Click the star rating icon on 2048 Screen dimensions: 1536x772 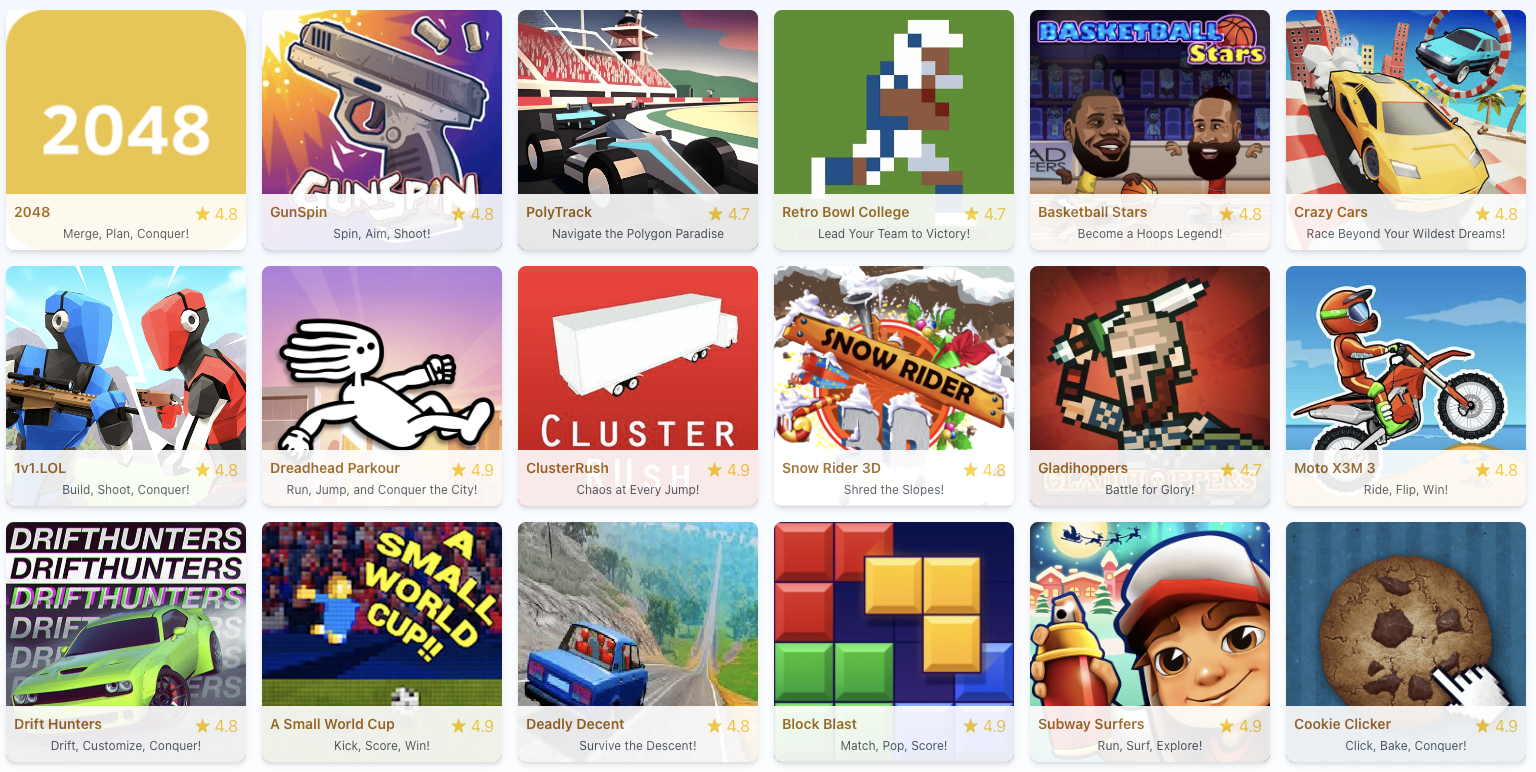click(203, 213)
